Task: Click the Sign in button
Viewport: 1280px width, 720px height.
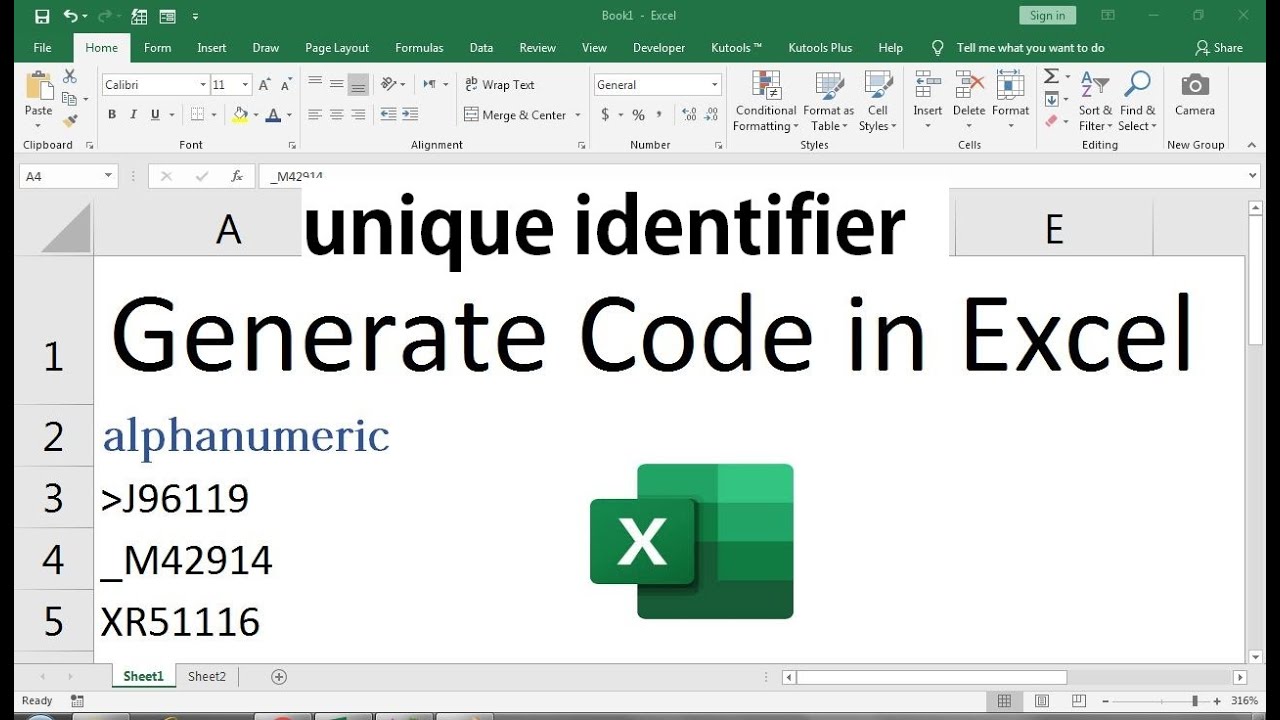Action: [x=1047, y=15]
